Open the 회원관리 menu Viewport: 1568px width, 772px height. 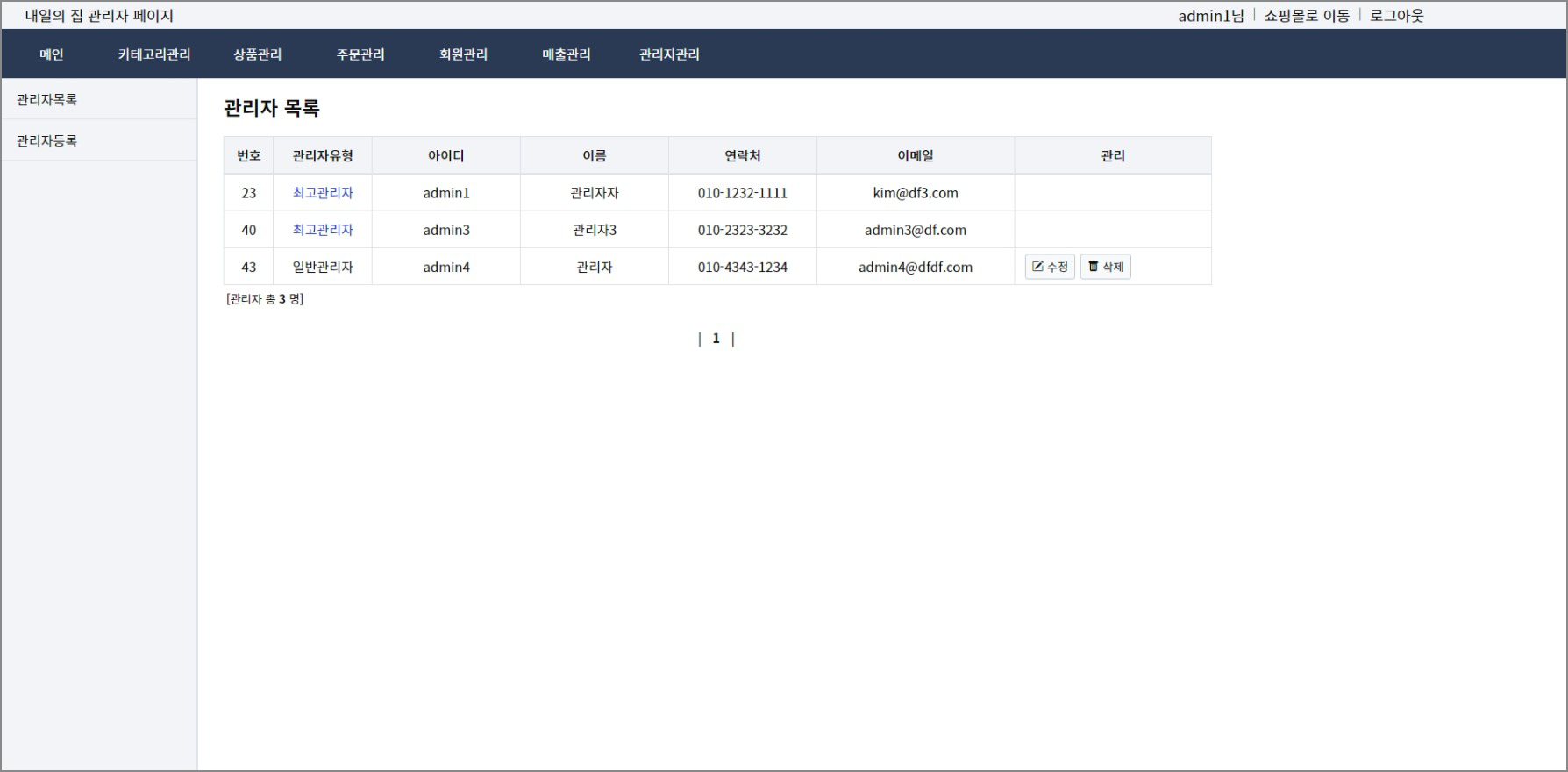point(463,54)
